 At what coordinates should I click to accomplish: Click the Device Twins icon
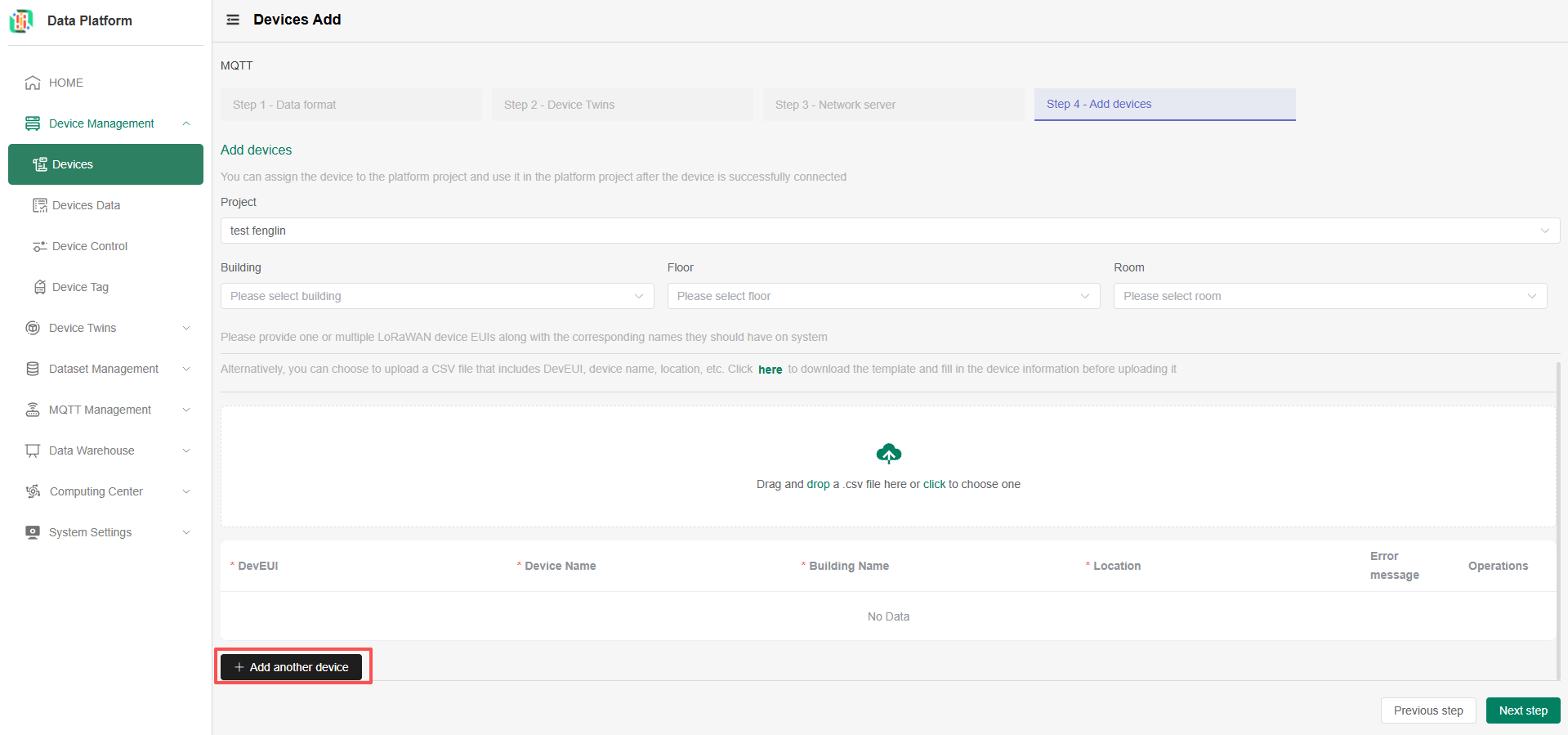[x=33, y=328]
